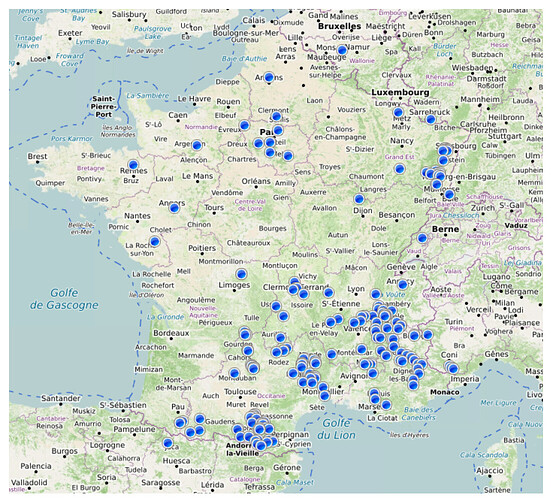Select the marker near Imperia
Viewport: 551px width, 499px height.
click(453, 369)
